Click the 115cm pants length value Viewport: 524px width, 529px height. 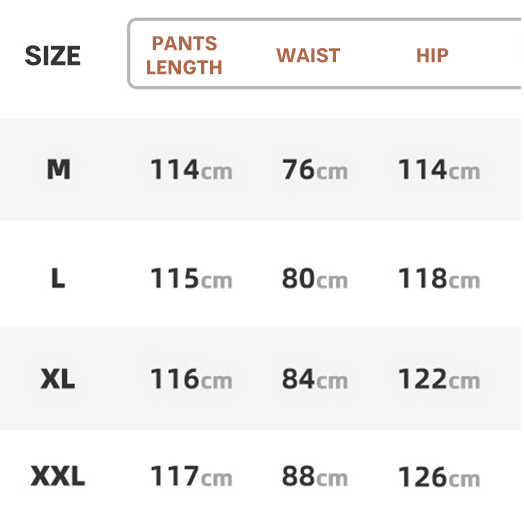tap(191, 278)
